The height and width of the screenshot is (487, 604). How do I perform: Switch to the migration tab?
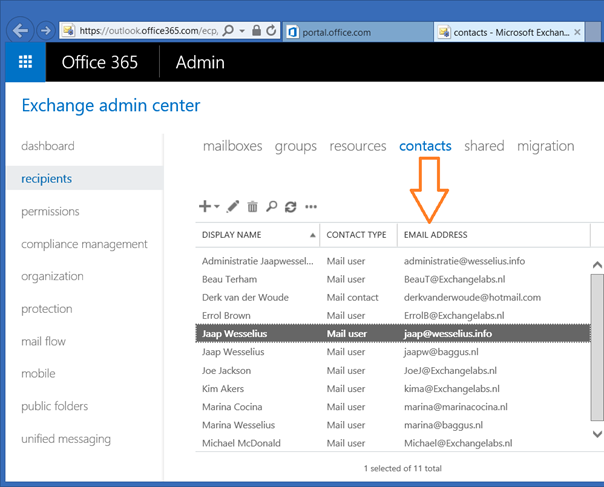(545, 146)
